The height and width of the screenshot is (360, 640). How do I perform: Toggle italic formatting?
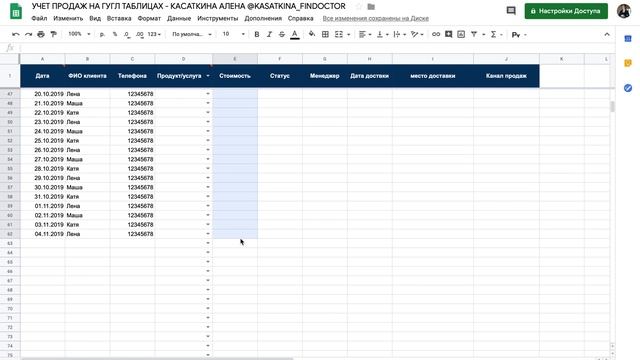[269, 35]
